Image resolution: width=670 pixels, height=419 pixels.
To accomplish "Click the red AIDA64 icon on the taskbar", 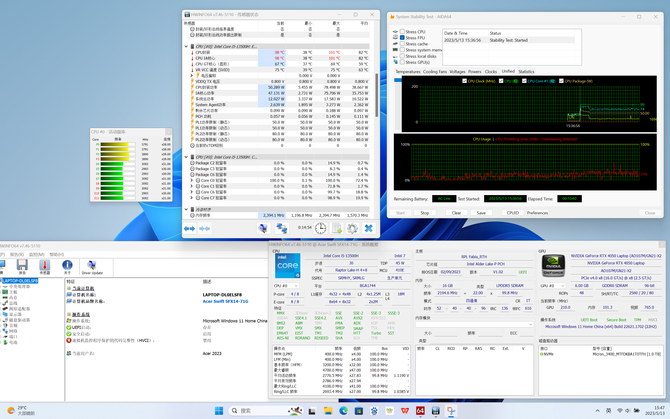I will click(420, 411).
